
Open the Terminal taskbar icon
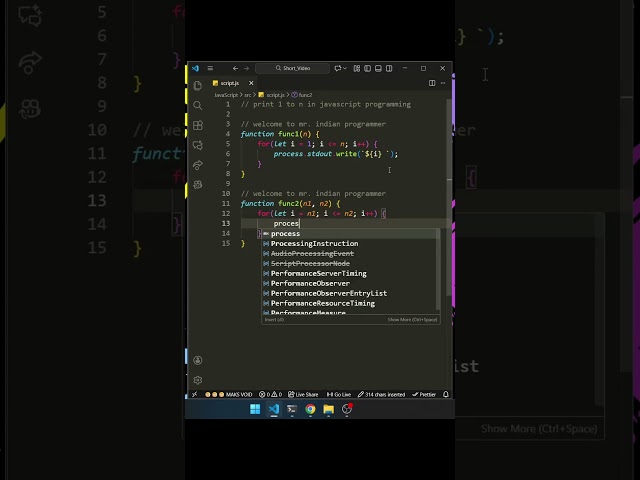[x=292, y=409]
